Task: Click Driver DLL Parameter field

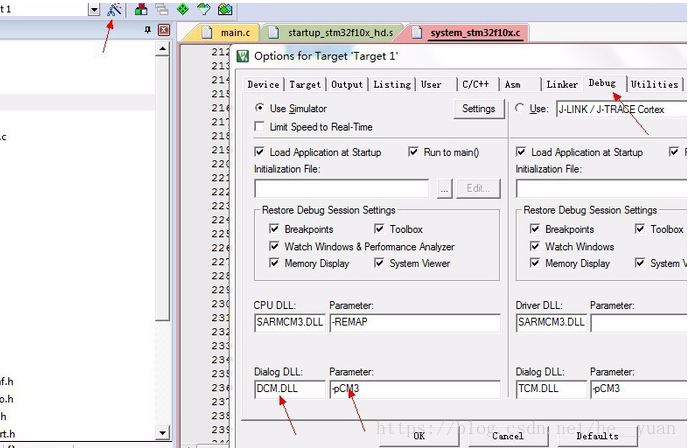Action: 639,322
